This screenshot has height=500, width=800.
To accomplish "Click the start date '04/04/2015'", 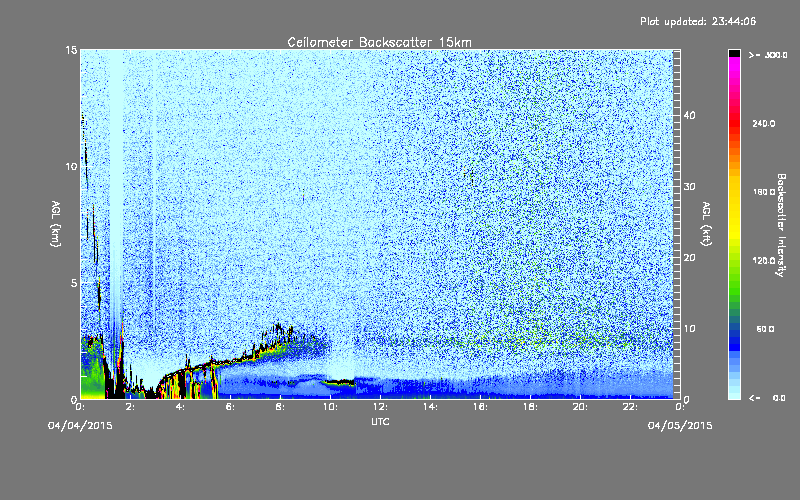I will [80, 426].
